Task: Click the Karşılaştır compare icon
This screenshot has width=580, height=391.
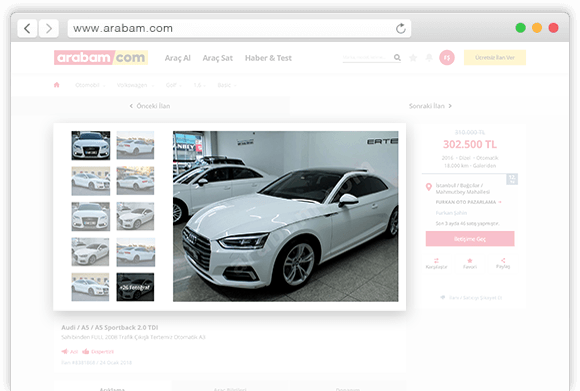Action: (436, 260)
